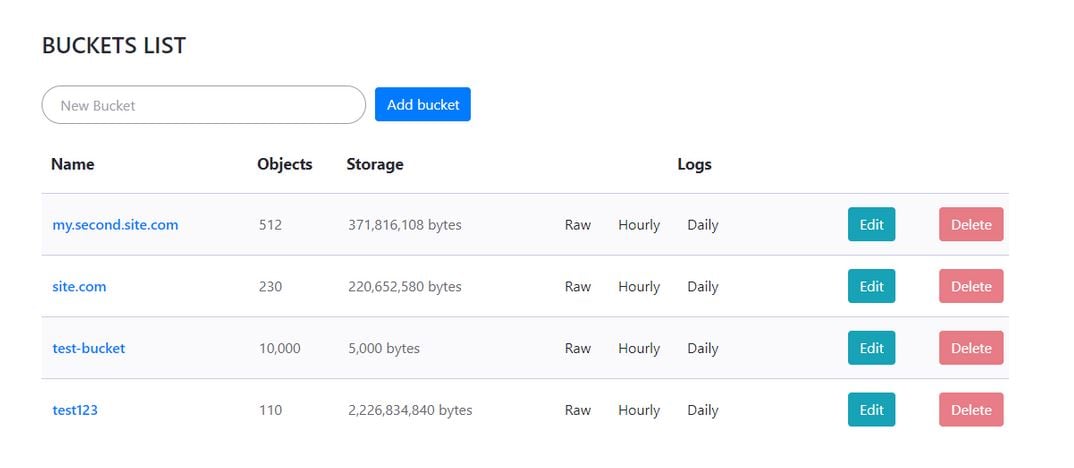This screenshot has width=1074, height=468.
Task: View Hourly logs for test-bucket
Action: tap(639, 348)
